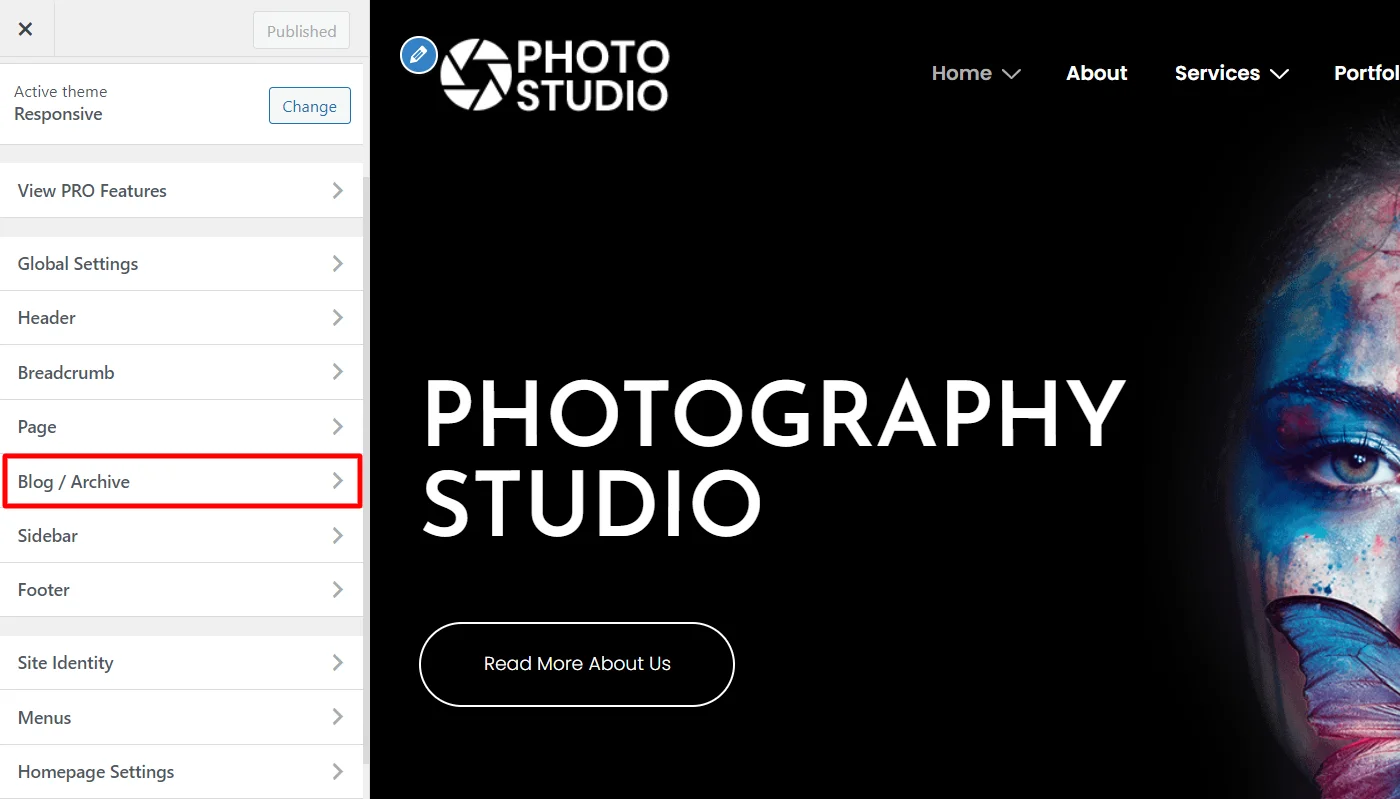
Task: Click the Published button
Action: click(x=301, y=31)
